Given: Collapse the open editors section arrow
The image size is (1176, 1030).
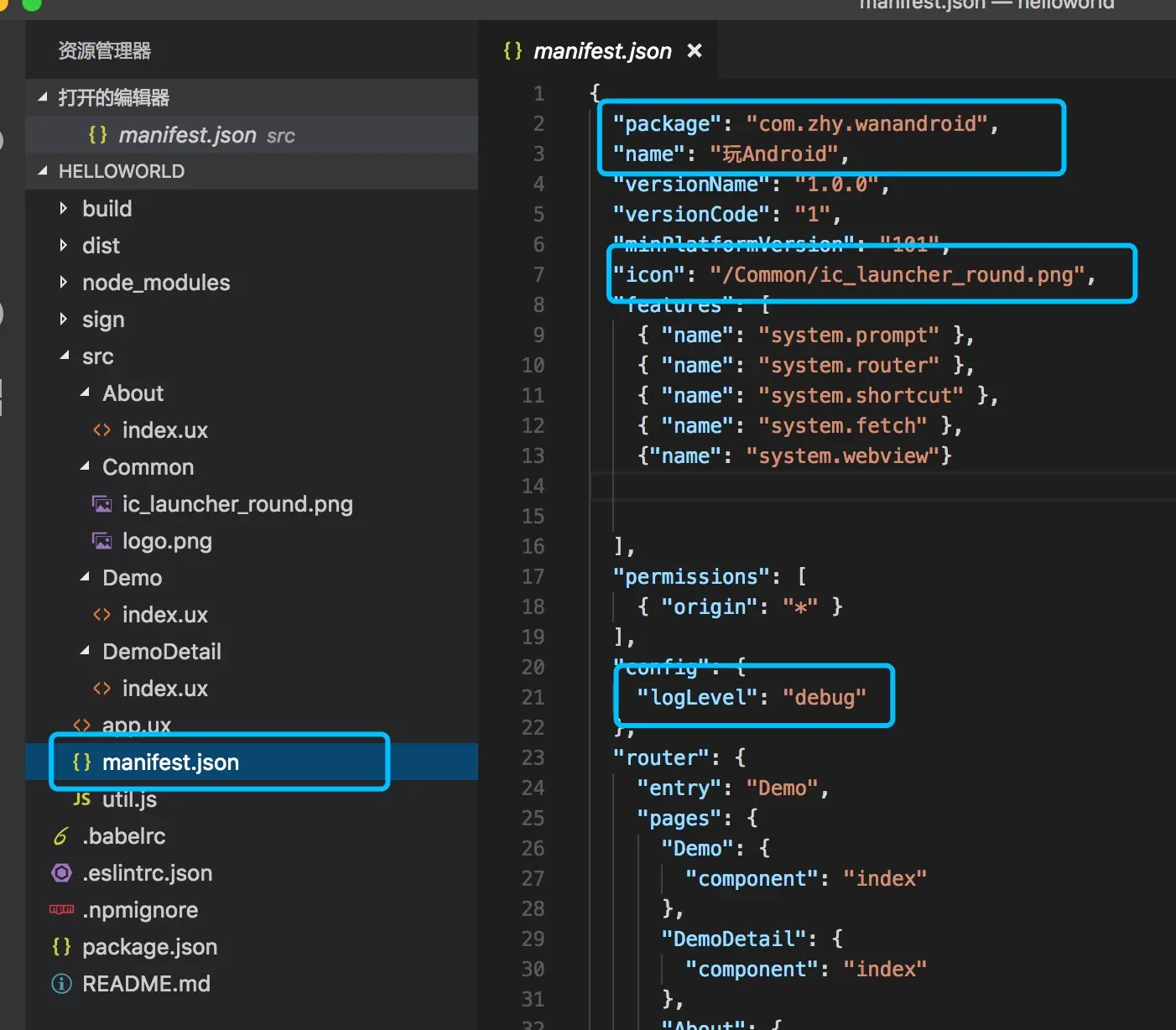Looking at the screenshot, I should (x=43, y=97).
